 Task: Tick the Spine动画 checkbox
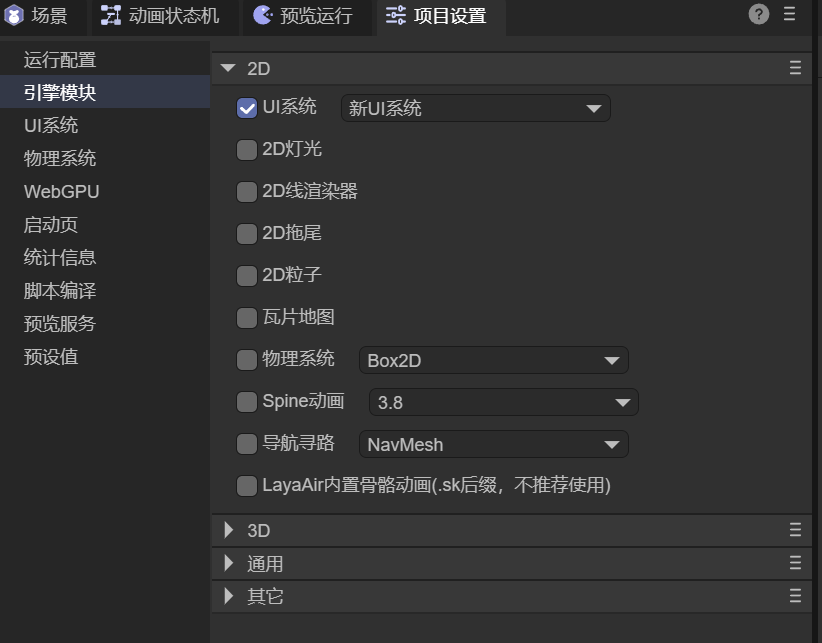click(247, 402)
